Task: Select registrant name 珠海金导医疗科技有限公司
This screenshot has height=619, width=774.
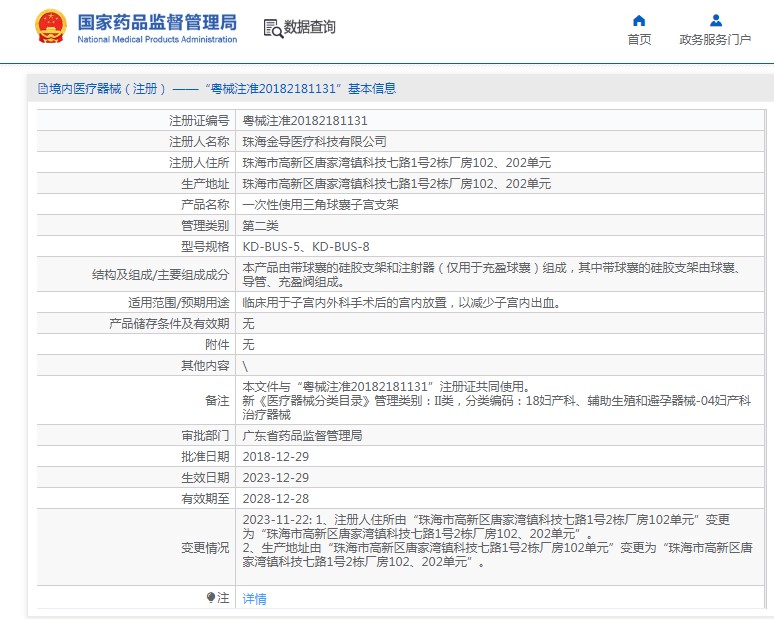Action: (314, 142)
